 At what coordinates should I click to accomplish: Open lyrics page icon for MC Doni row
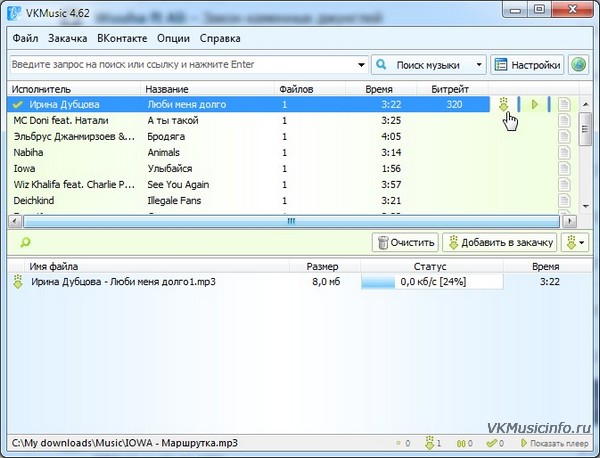coord(564,121)
